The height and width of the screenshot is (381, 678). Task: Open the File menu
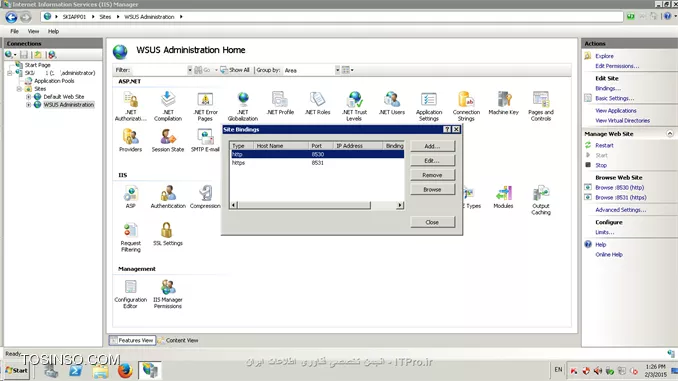tap(14, 31)
